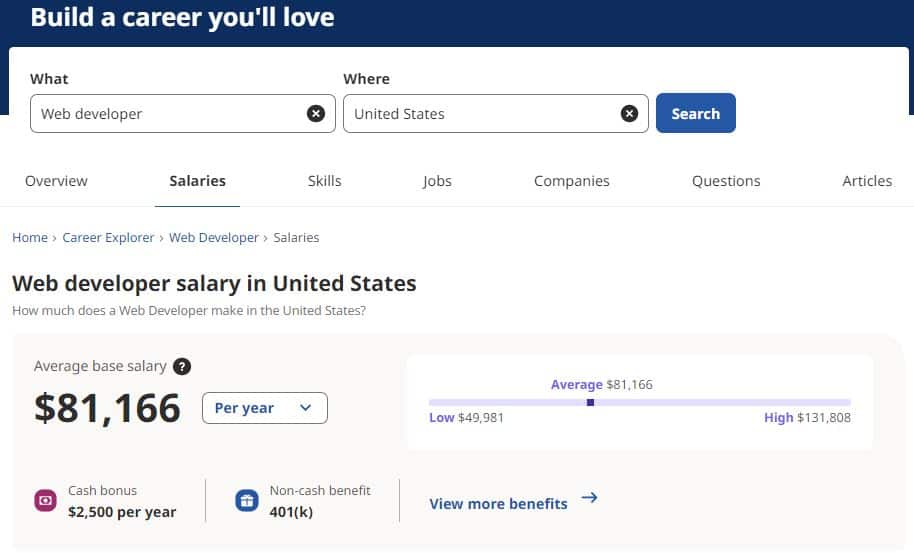This screenshot has height=553, width=914.
Task: Click the Web Developer breadcrumb link
Action: pos(214,238)
